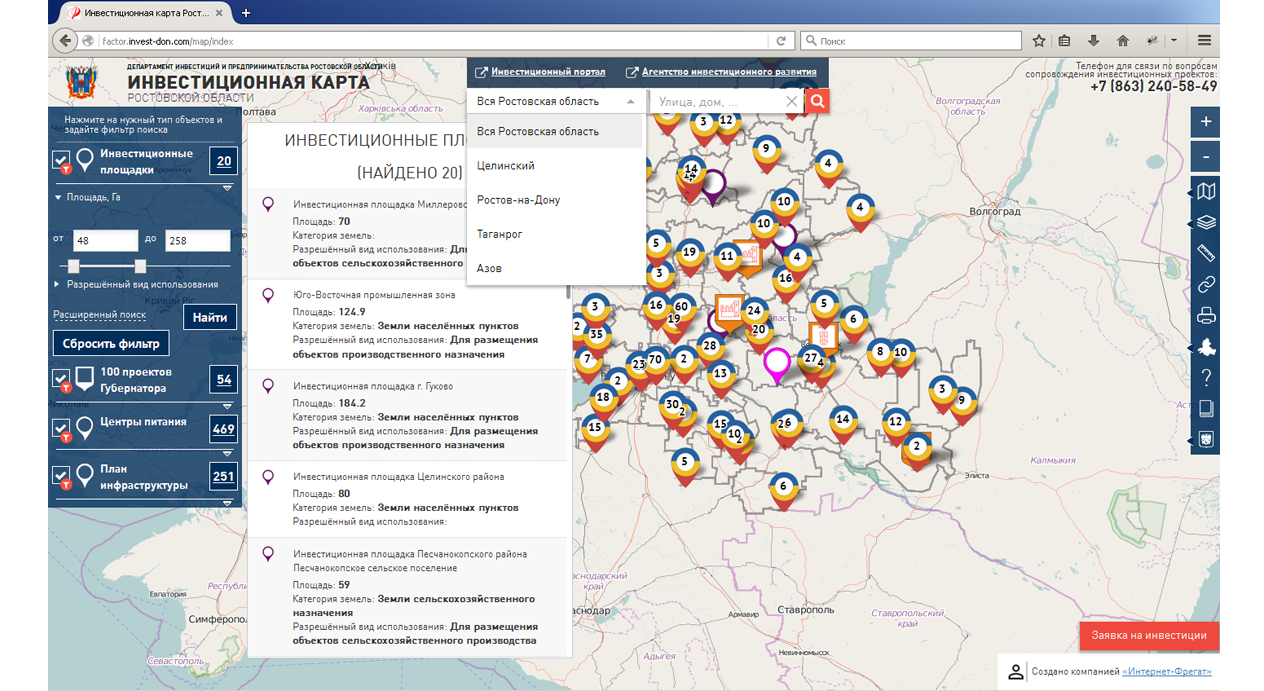The image size is (1264, 691).
Task: Open Инвестиционный портал link
Action: [548, 72]
